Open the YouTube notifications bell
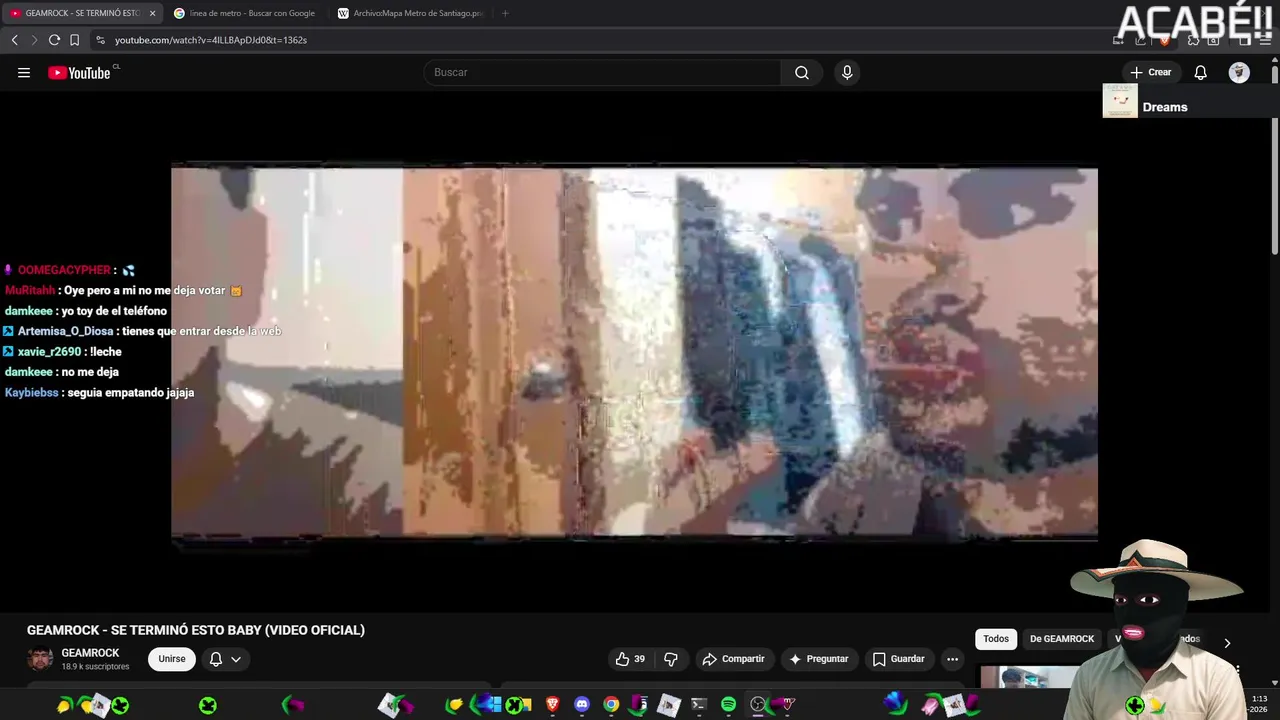Image resolution: width=1280 pixels, height=720 pixels. (x=1200, y=72)
